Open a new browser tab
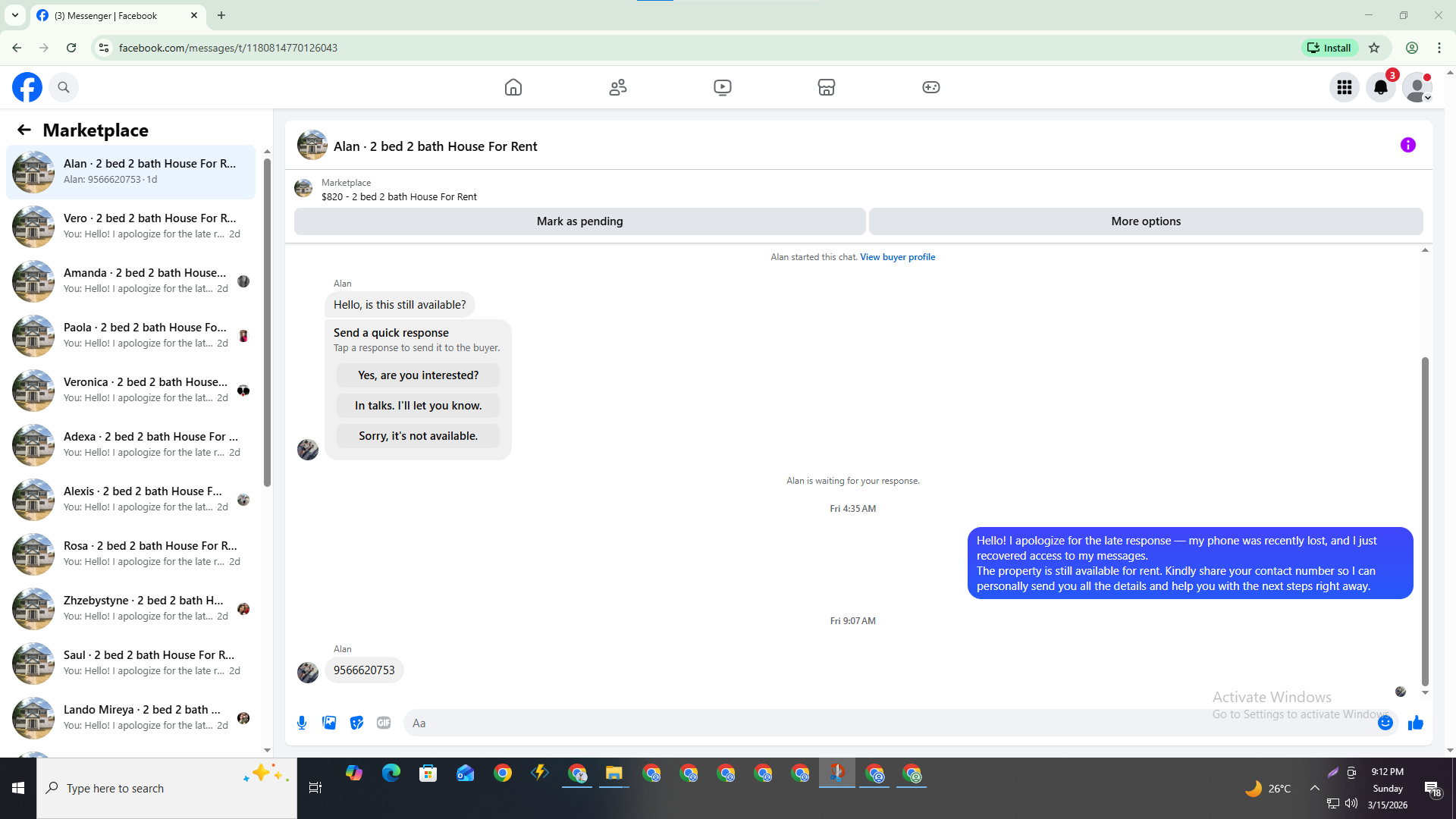This screenshot has width=1456, height=819. point(221,15)
